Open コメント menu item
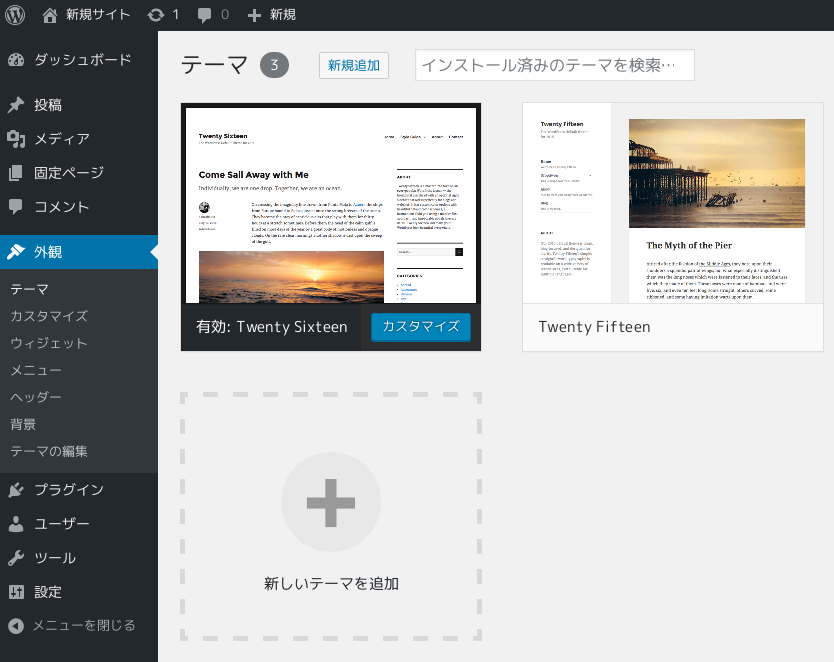The width and height of the screenshot is (834, 662). coord(79,207)
